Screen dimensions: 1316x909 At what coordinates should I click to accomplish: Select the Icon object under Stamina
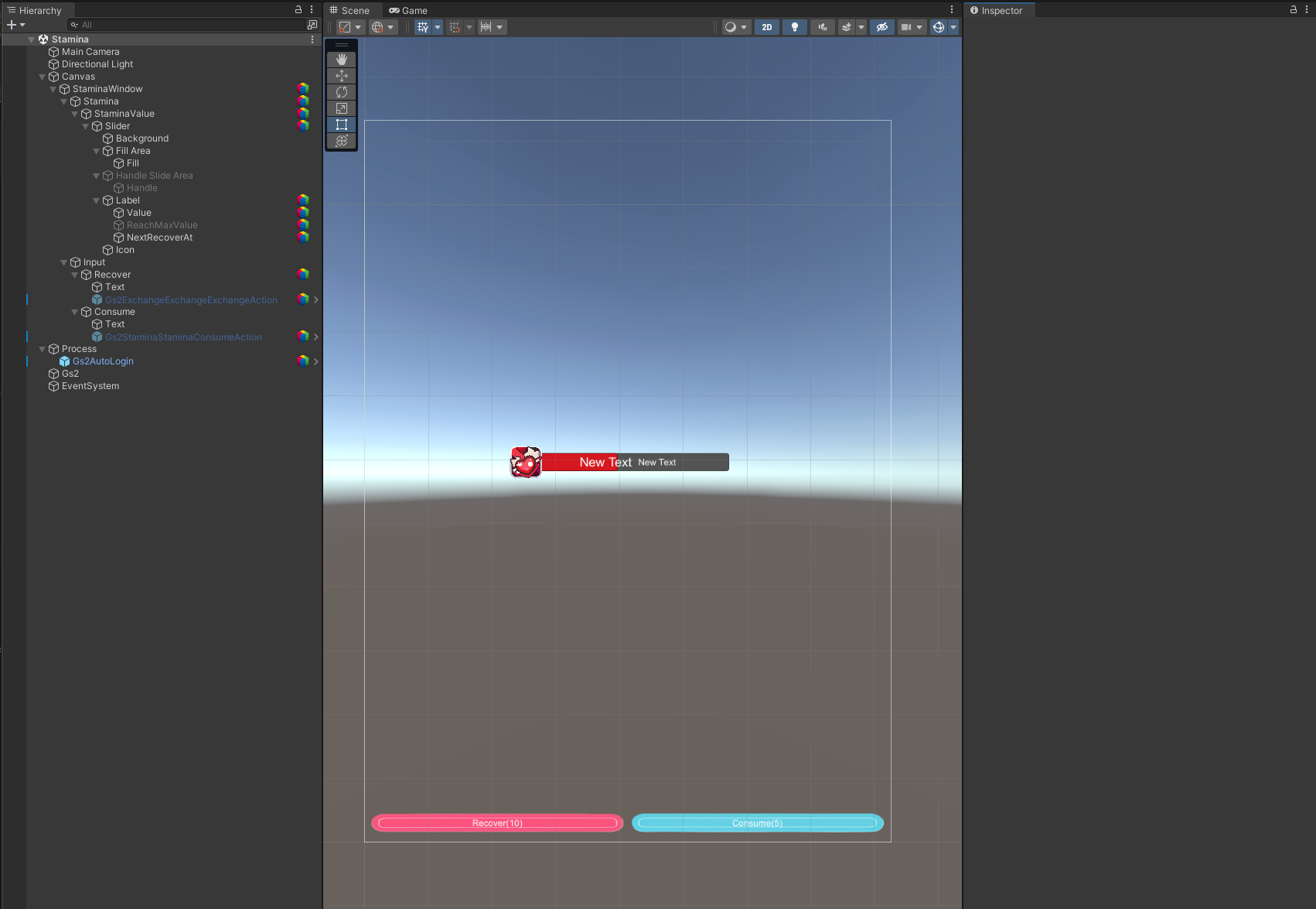click(x=125, y=250)
